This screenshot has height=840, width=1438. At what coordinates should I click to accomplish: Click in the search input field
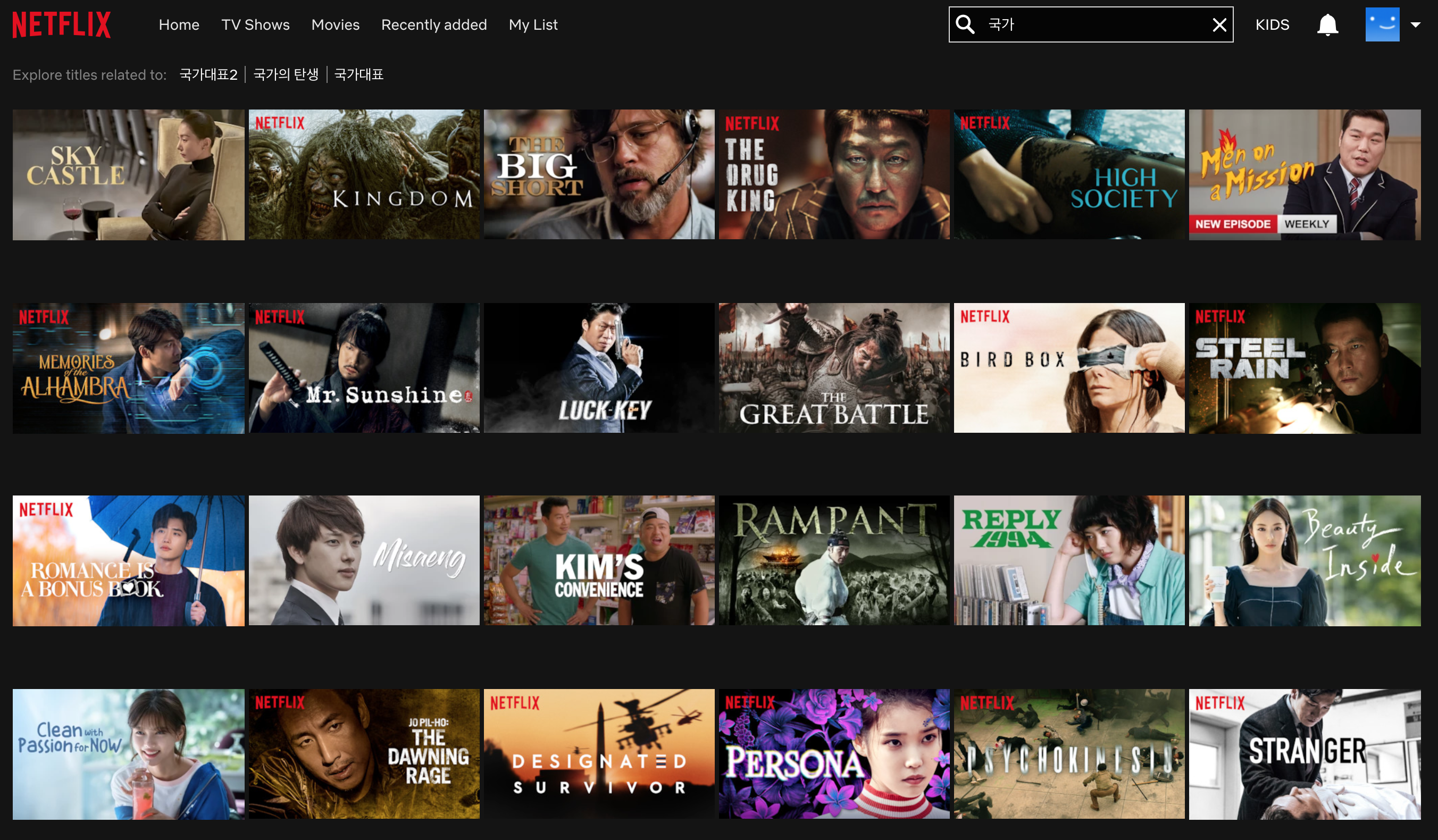coord(1096,24)
